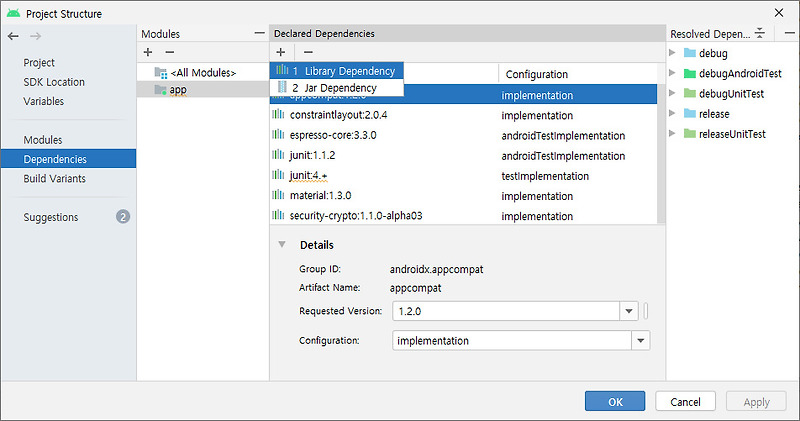Remove selected dependency with minus icon
This screenshot has width=800, height=421.
[308, 52]
